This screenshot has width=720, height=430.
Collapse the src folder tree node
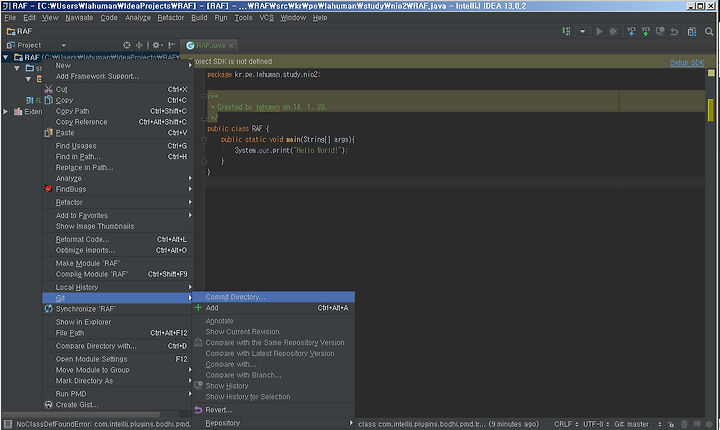pyautogui.click(x=17, y=68)
